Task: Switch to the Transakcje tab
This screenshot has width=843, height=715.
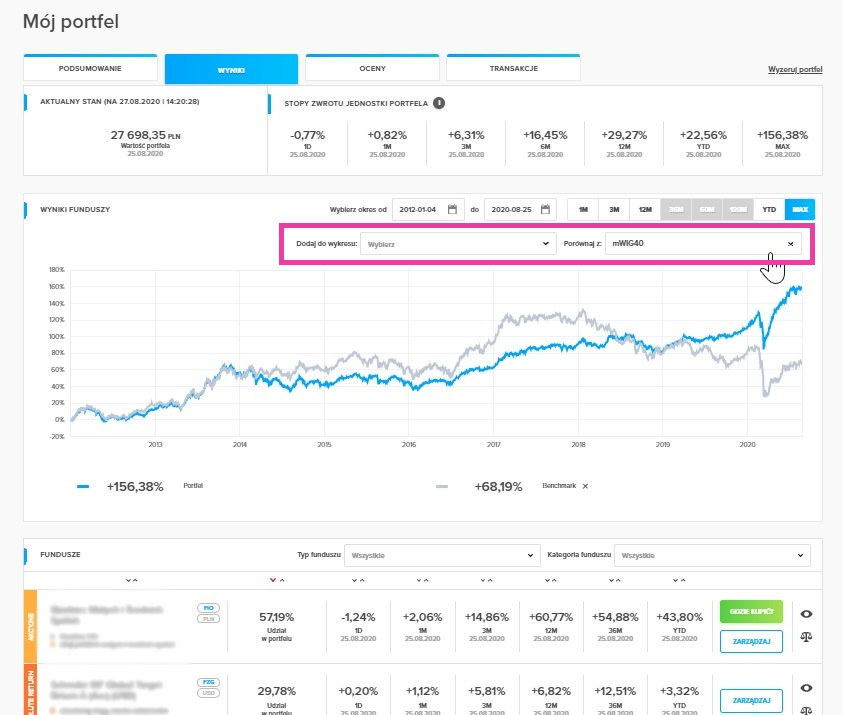Action: pyautogui.click(x=513, y=69)
